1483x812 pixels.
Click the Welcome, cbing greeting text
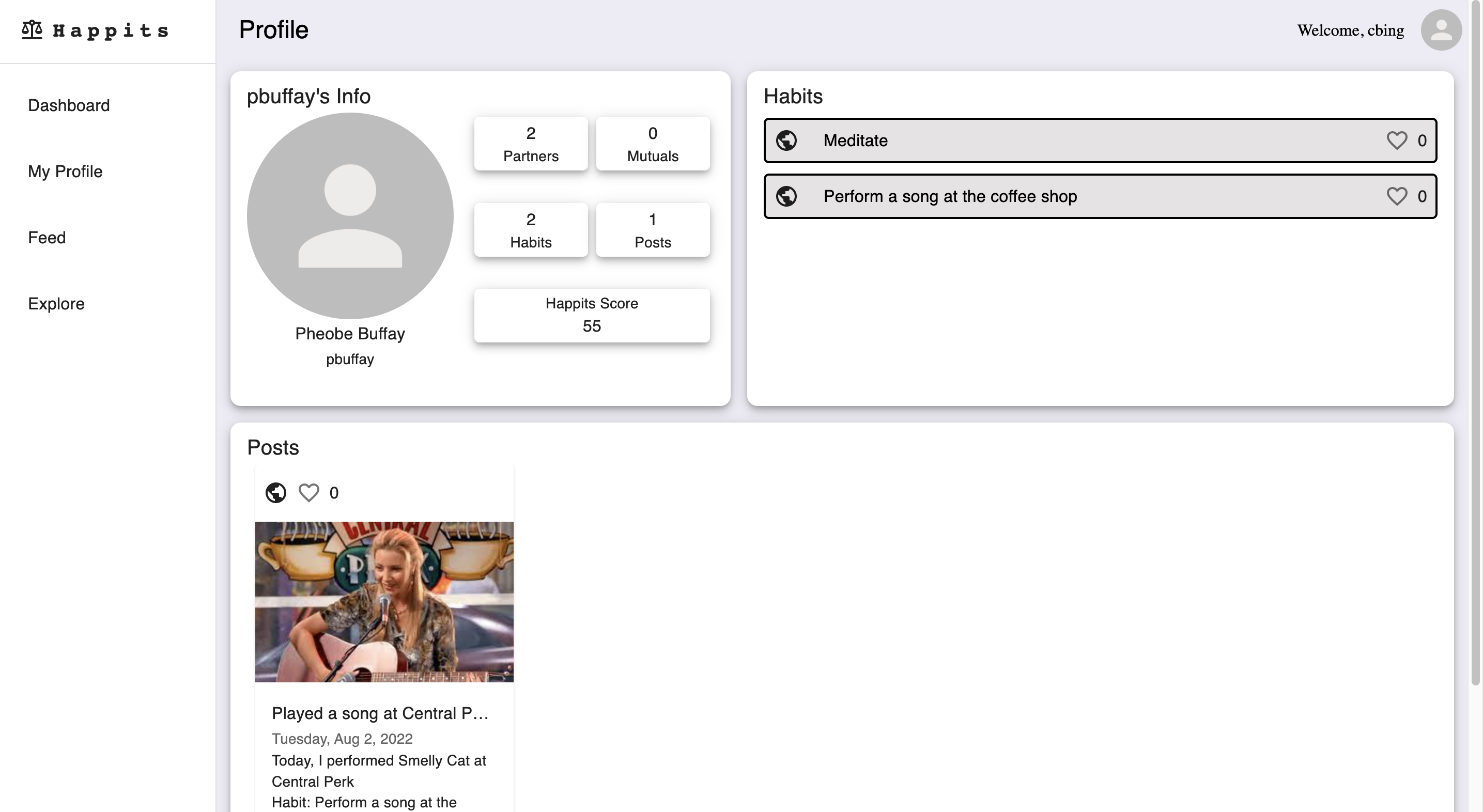tap(1350, 30)
